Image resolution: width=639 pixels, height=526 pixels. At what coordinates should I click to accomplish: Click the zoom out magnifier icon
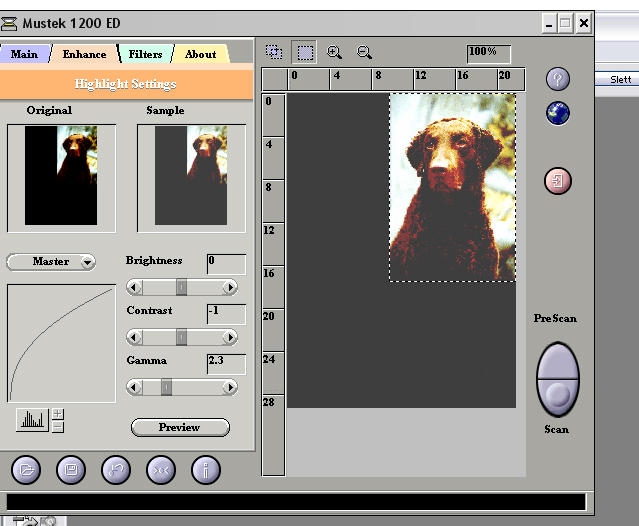pos(364,52)
